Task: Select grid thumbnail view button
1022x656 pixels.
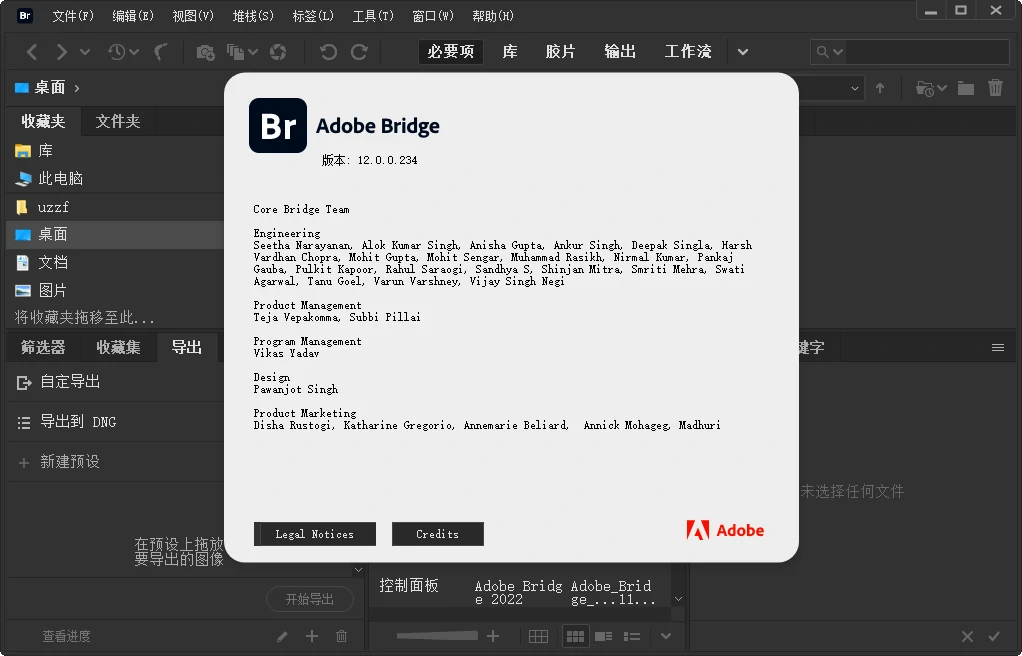Action: coord(575,636)
